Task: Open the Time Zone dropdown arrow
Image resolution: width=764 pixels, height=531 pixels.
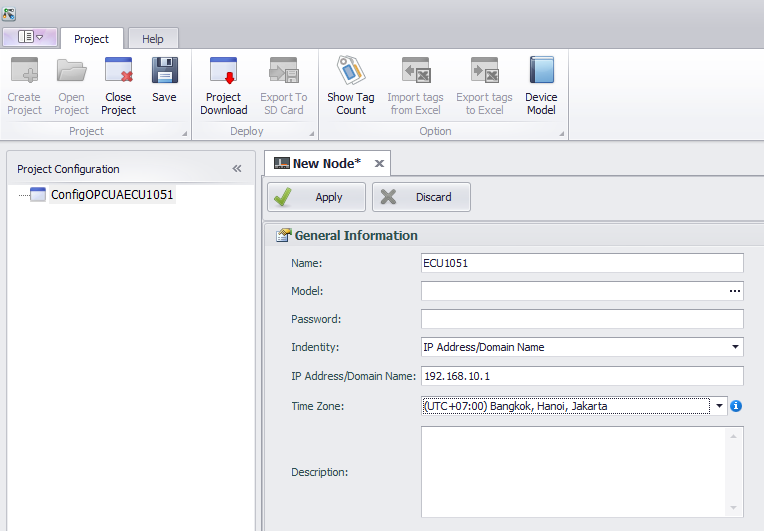Action: [x=719, y=406]
